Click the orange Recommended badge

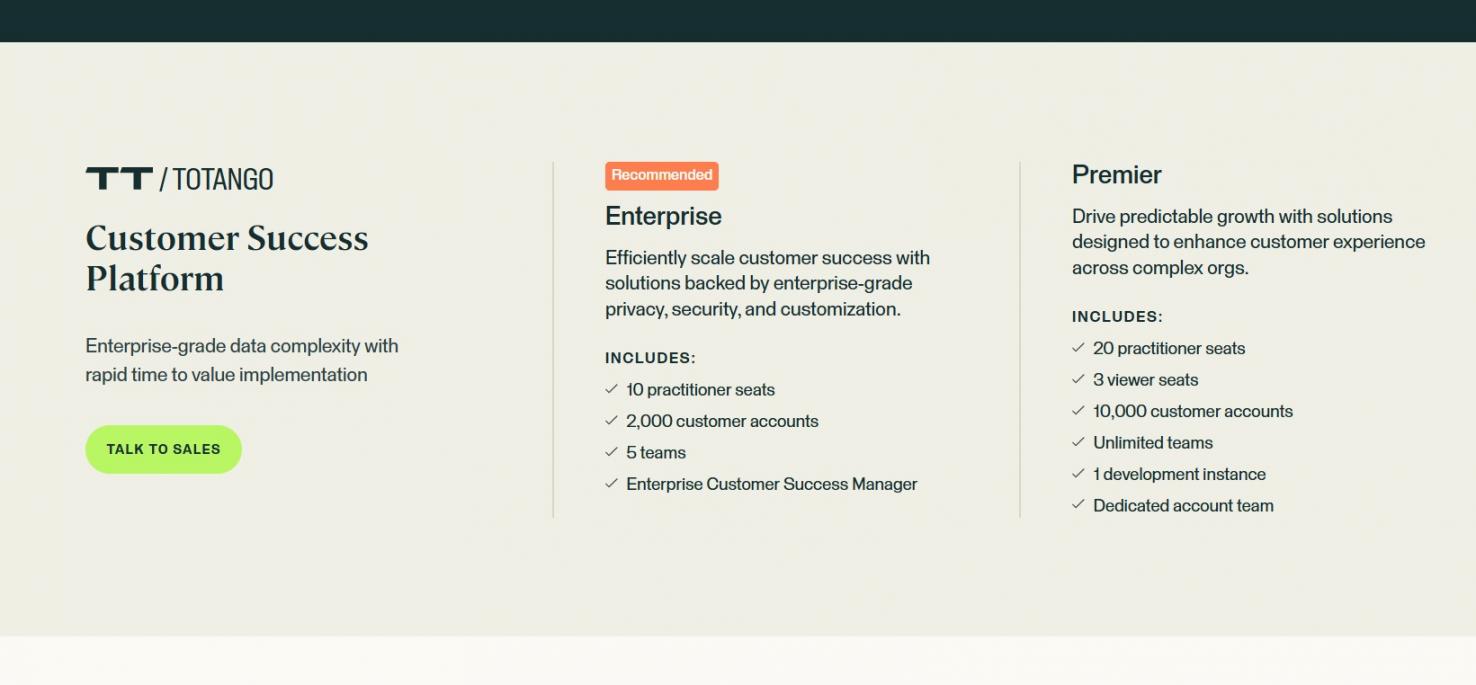click(x=661, y=175)
